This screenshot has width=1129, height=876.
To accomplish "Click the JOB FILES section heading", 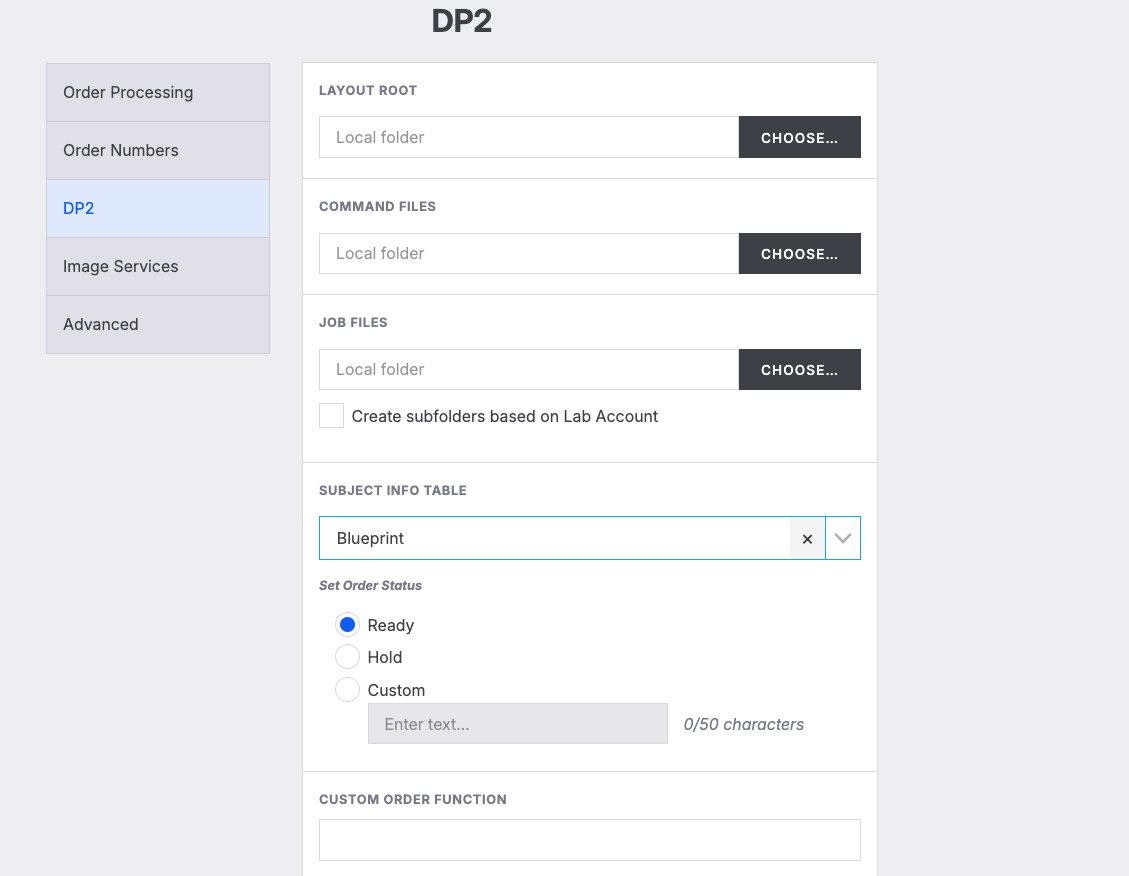I will coord(353,322).
